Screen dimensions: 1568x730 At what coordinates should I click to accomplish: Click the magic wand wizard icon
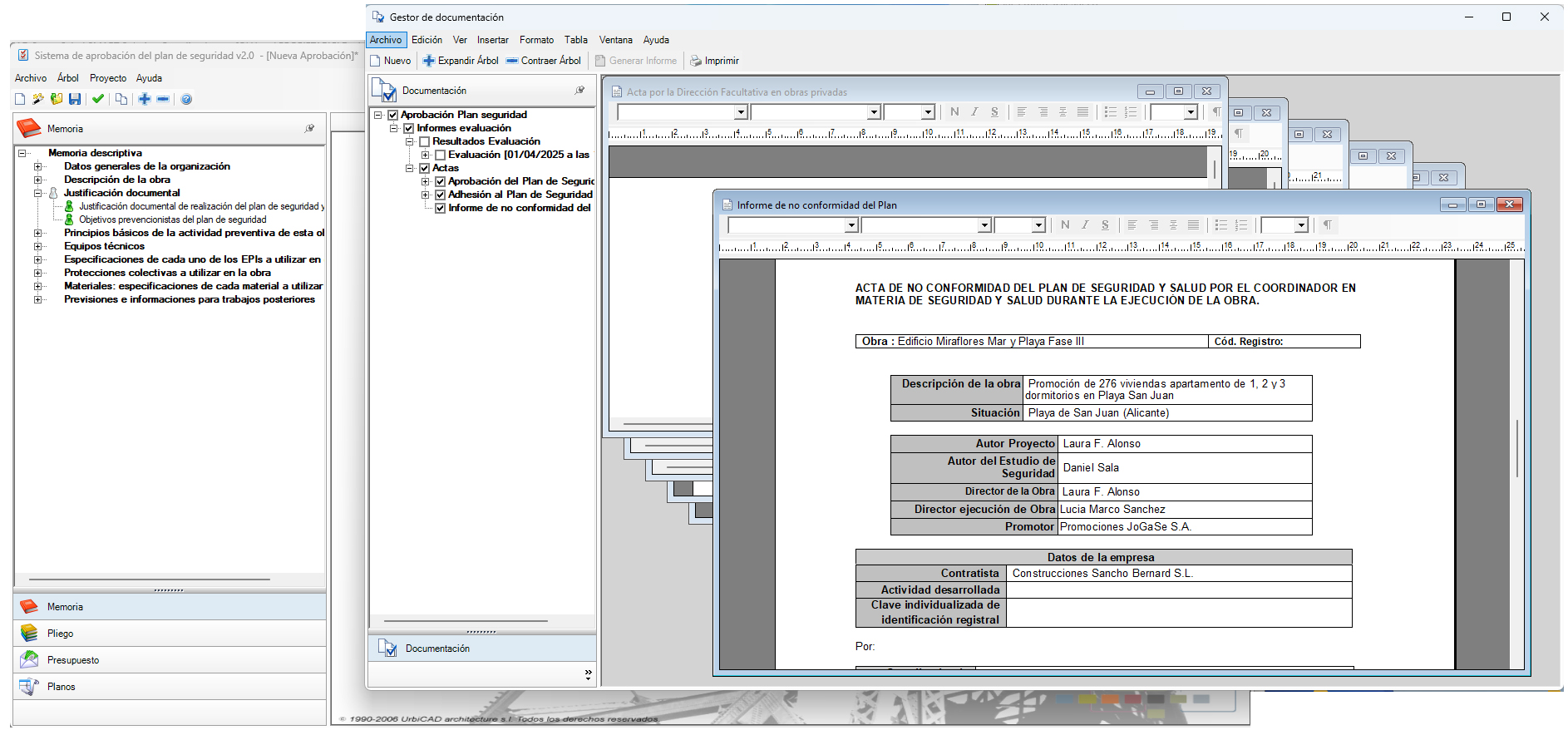(x=38, y=99)
